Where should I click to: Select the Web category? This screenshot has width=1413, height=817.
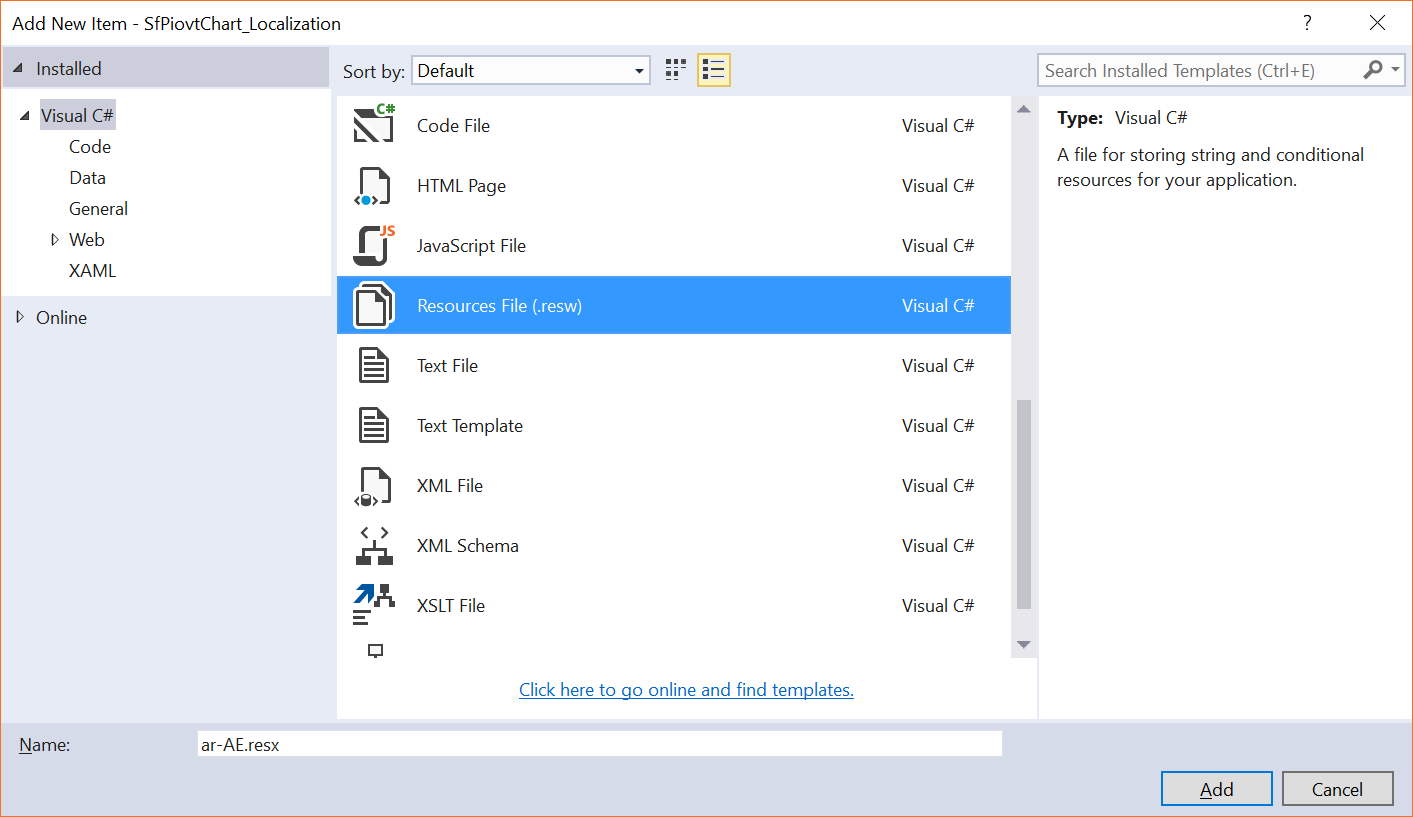(87, 239)
